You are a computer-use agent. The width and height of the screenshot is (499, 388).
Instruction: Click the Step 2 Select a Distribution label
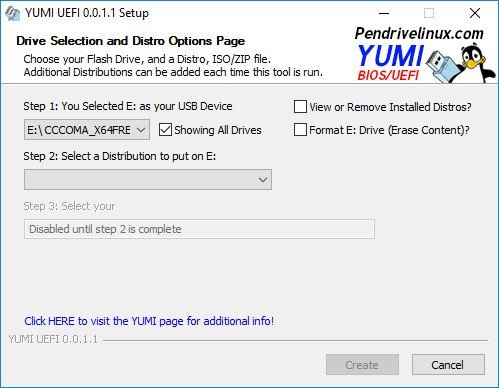tap(120, 156)
